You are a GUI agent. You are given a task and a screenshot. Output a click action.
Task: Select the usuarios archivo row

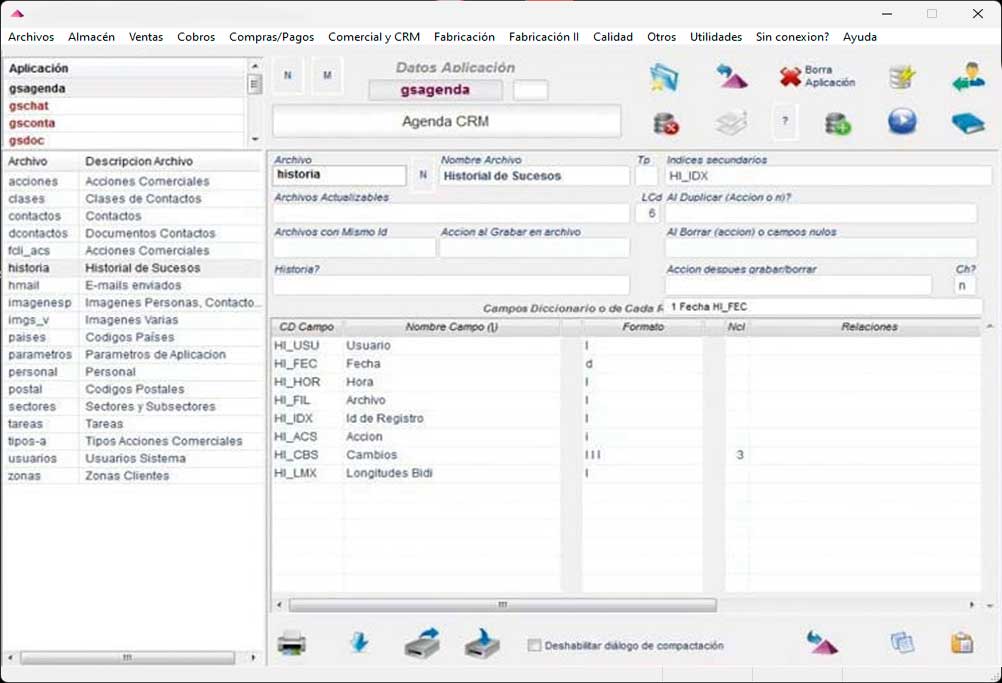pyautogui.click(x=132, y=459)
